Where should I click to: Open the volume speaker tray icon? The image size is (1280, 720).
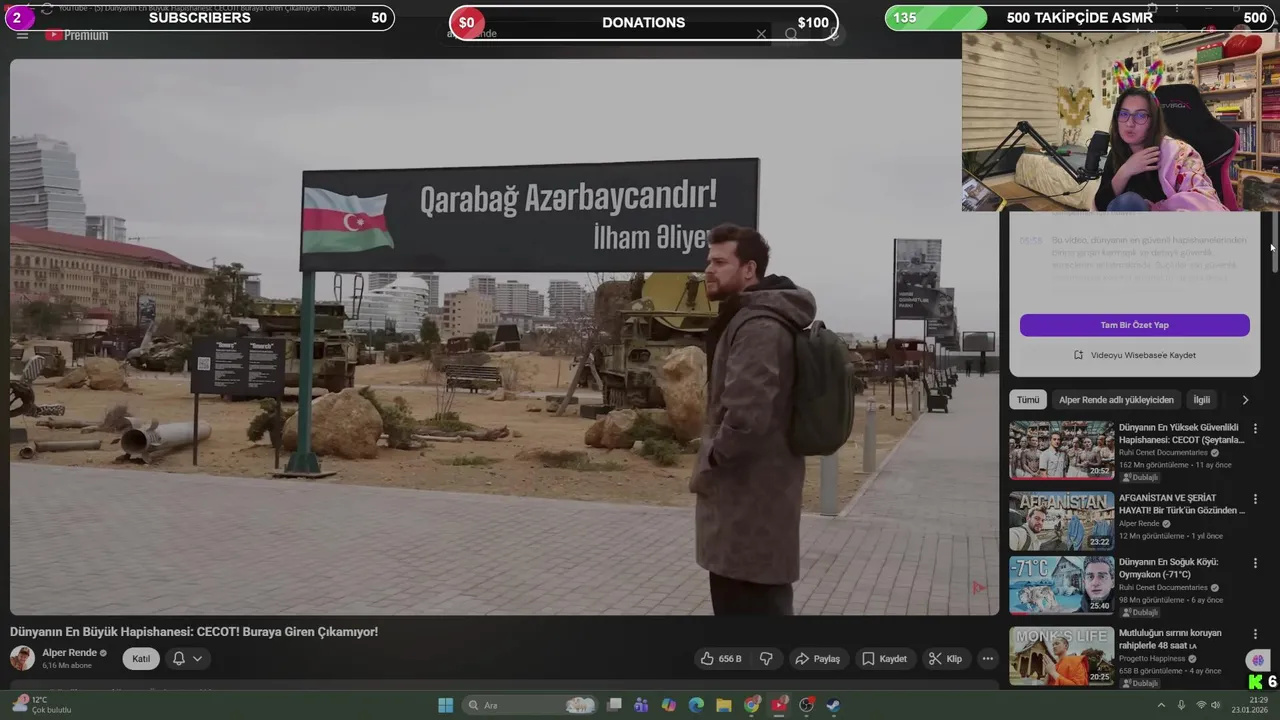tap(1217, 705)
